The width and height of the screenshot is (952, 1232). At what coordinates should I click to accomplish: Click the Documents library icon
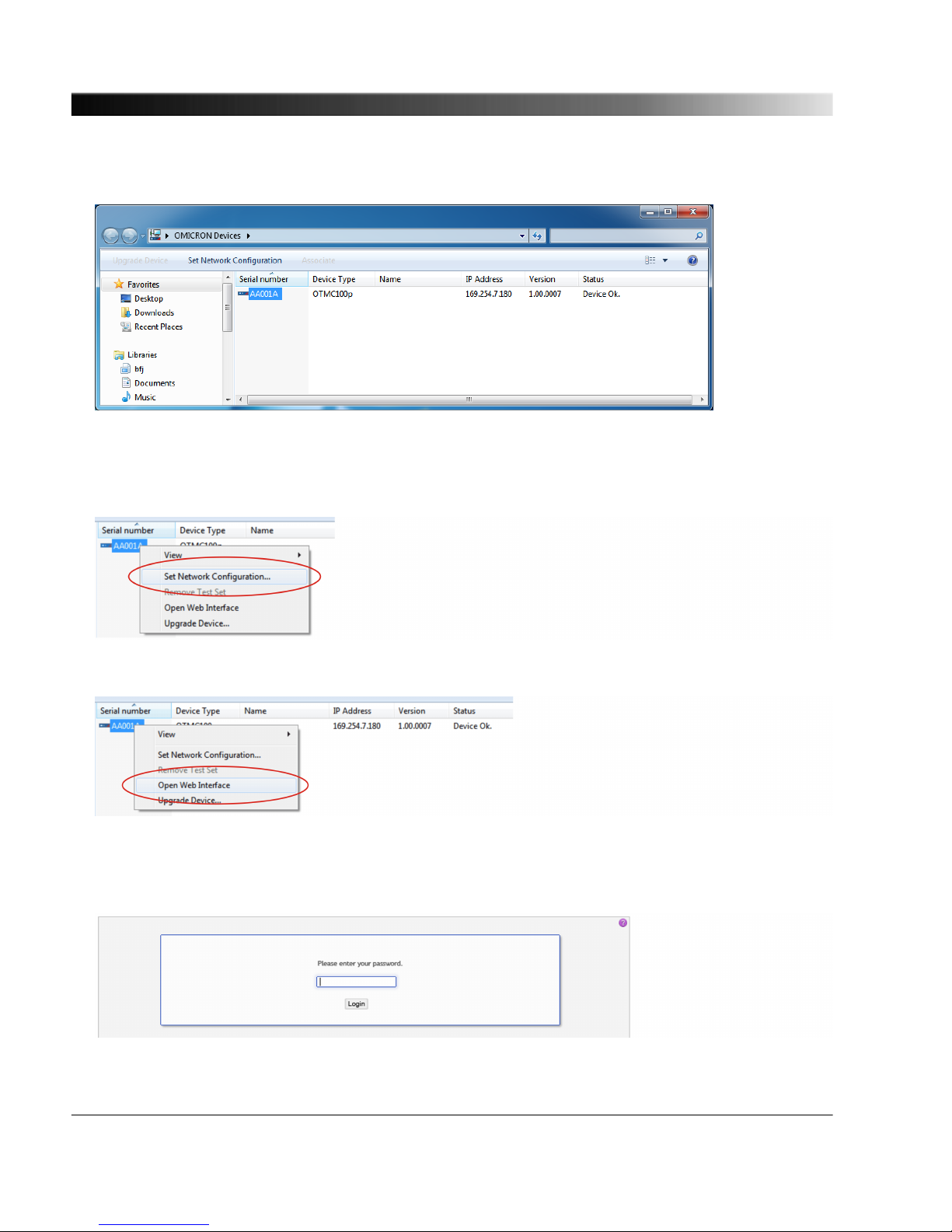126,382
